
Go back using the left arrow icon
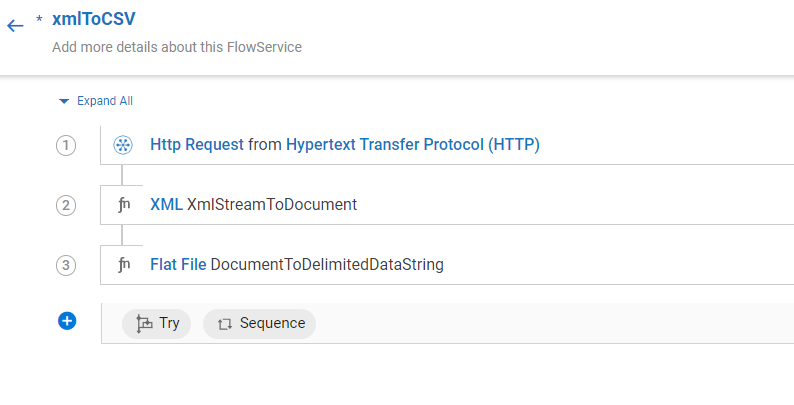[15, 26]
